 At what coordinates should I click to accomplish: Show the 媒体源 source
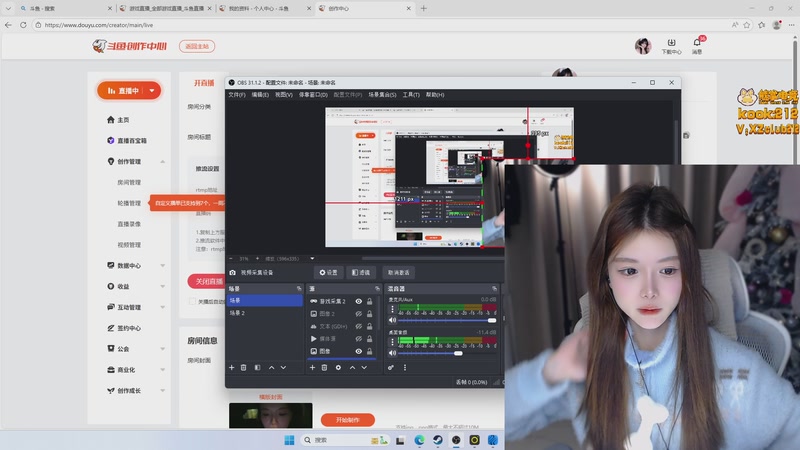[359, 339]
